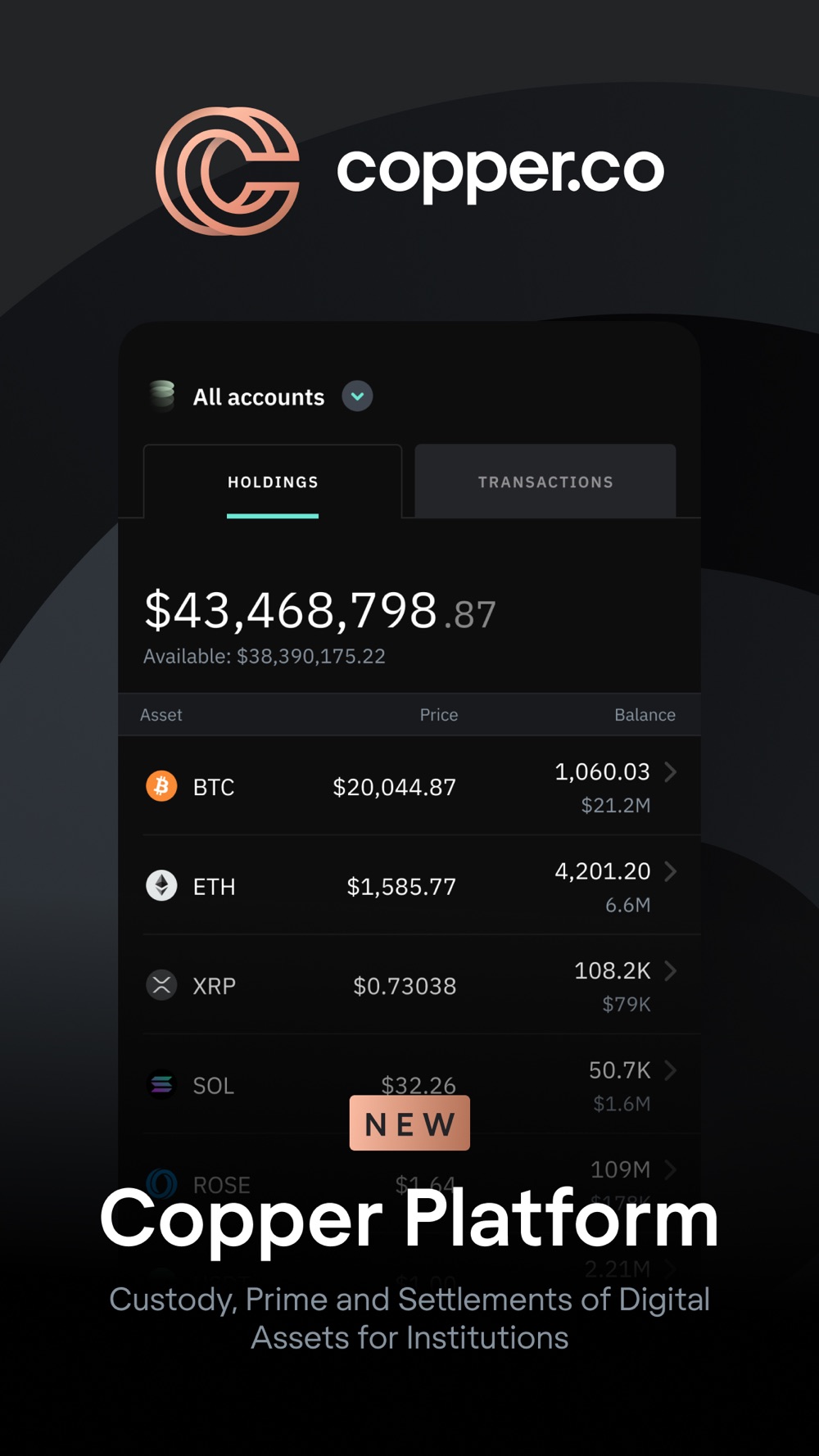
Task: Select the Solana coin icon
Action: (x=161, y=1084)
